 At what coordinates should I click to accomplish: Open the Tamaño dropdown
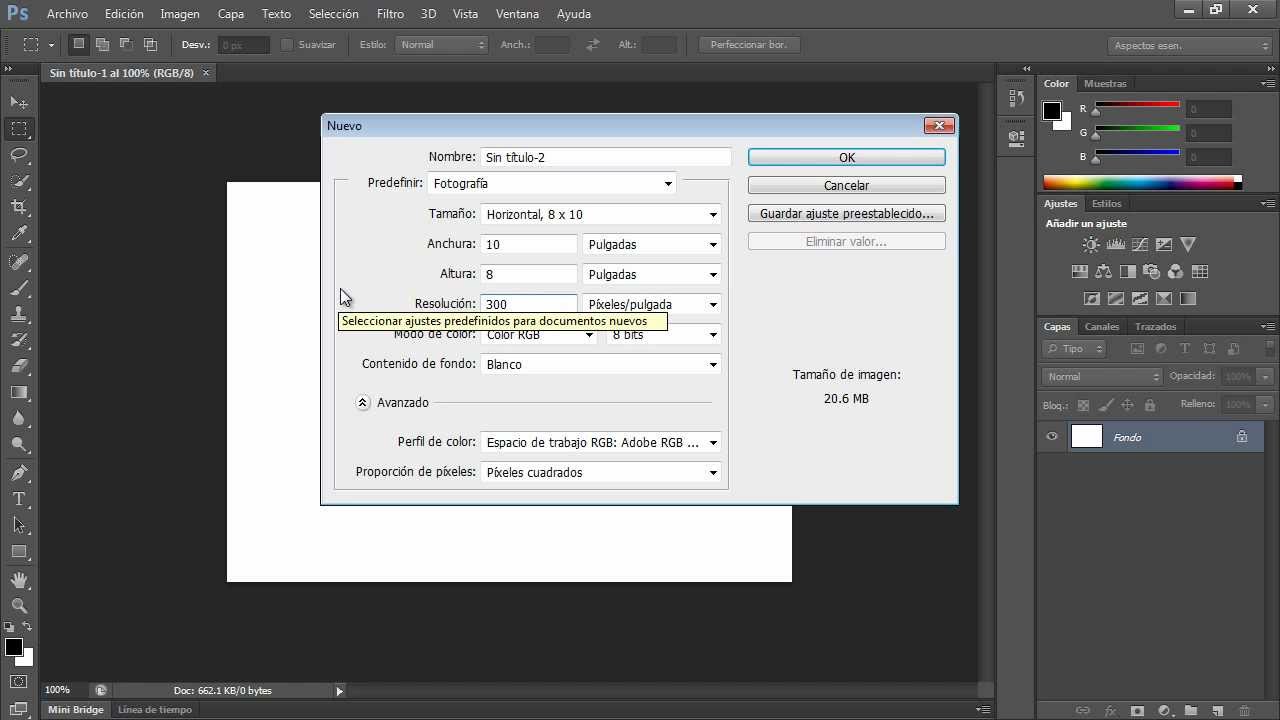click(601, 214)
